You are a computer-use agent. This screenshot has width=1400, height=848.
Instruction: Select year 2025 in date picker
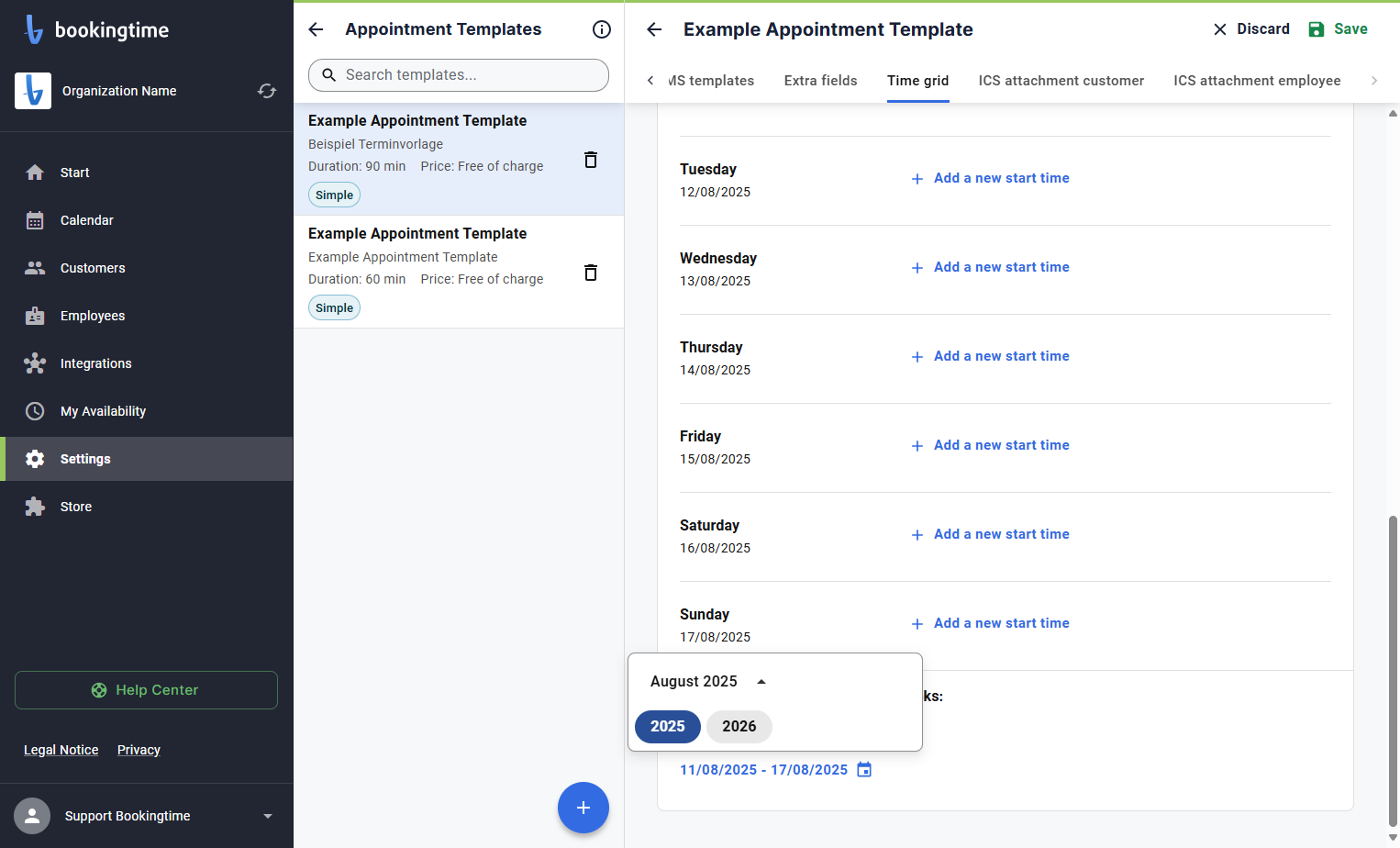point(668,726)
